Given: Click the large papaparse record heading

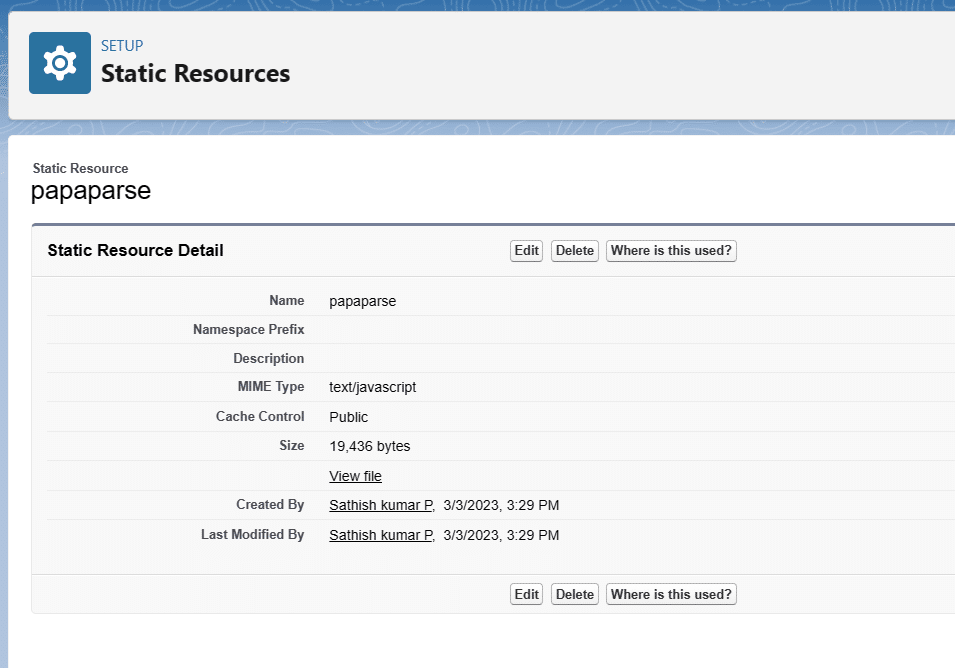Looking at the screenshot, I should pos(91,191).
